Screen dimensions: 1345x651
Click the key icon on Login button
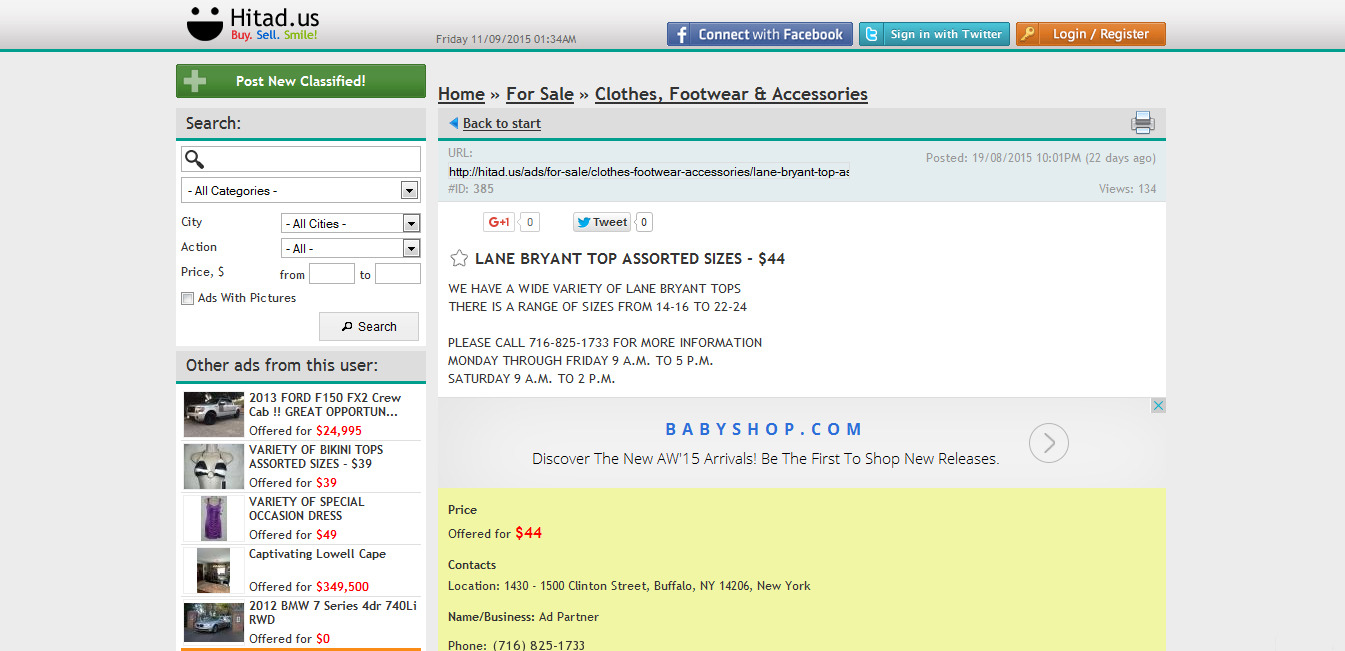[x=1028, y=34]
